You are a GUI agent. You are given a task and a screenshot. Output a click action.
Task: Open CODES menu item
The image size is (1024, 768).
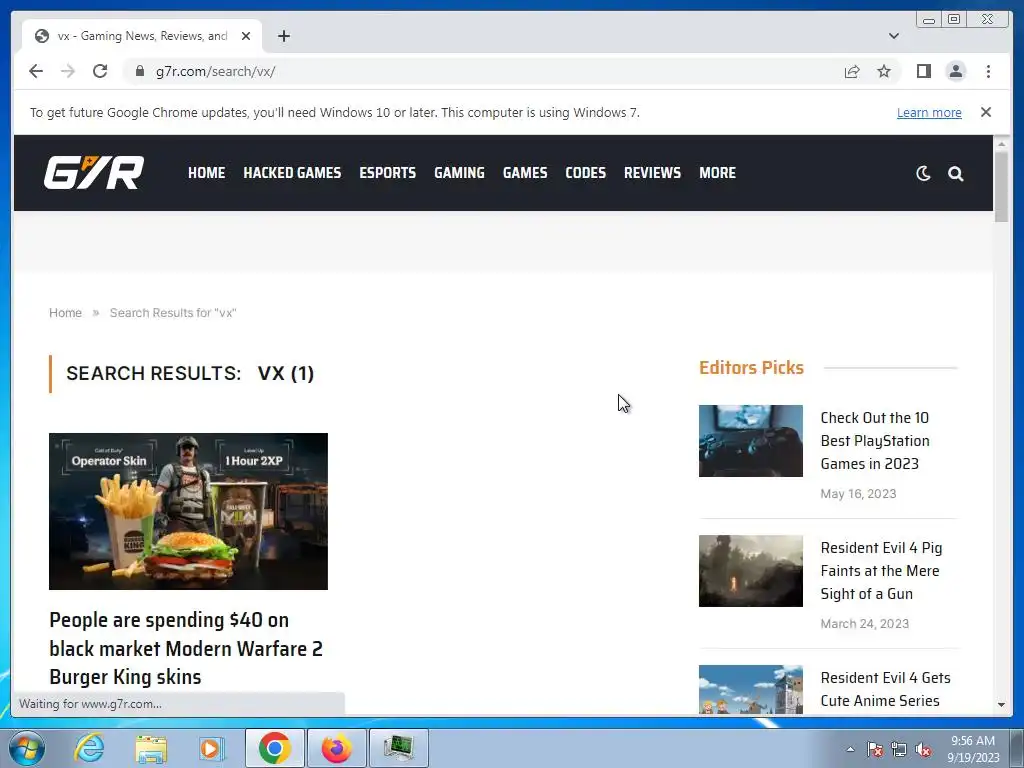585,173
